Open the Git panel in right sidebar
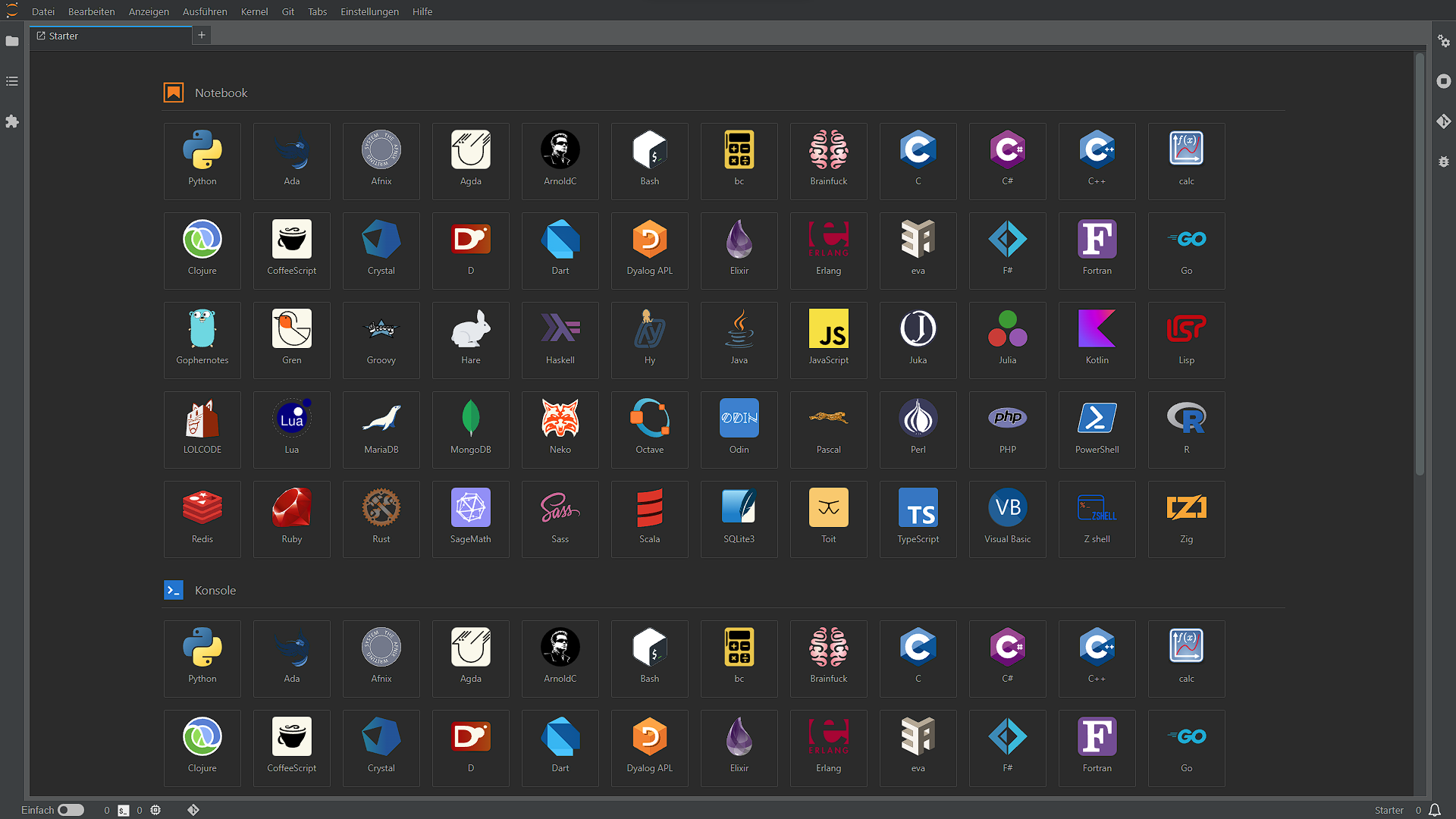The image size is (1456, 819). (1444, 121)
